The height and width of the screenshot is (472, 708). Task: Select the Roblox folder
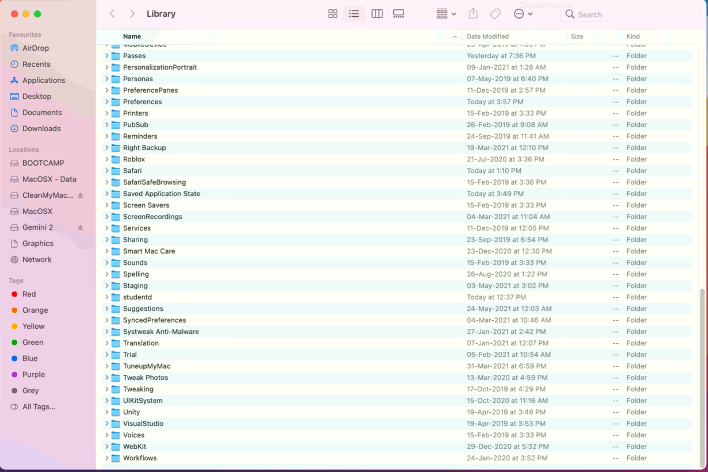tap(397, 159)
